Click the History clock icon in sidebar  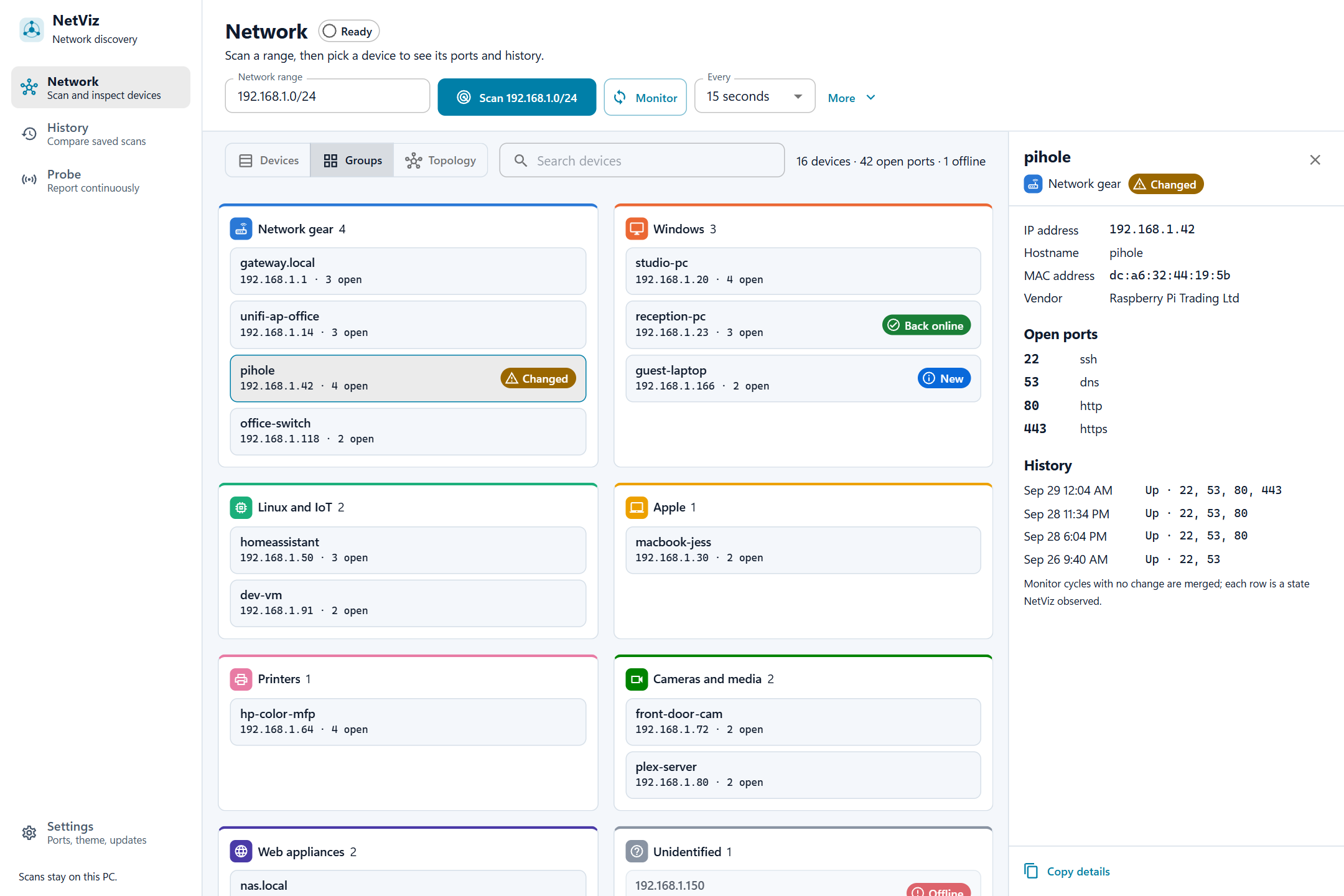pyautogui.click(x=29, y=134)
